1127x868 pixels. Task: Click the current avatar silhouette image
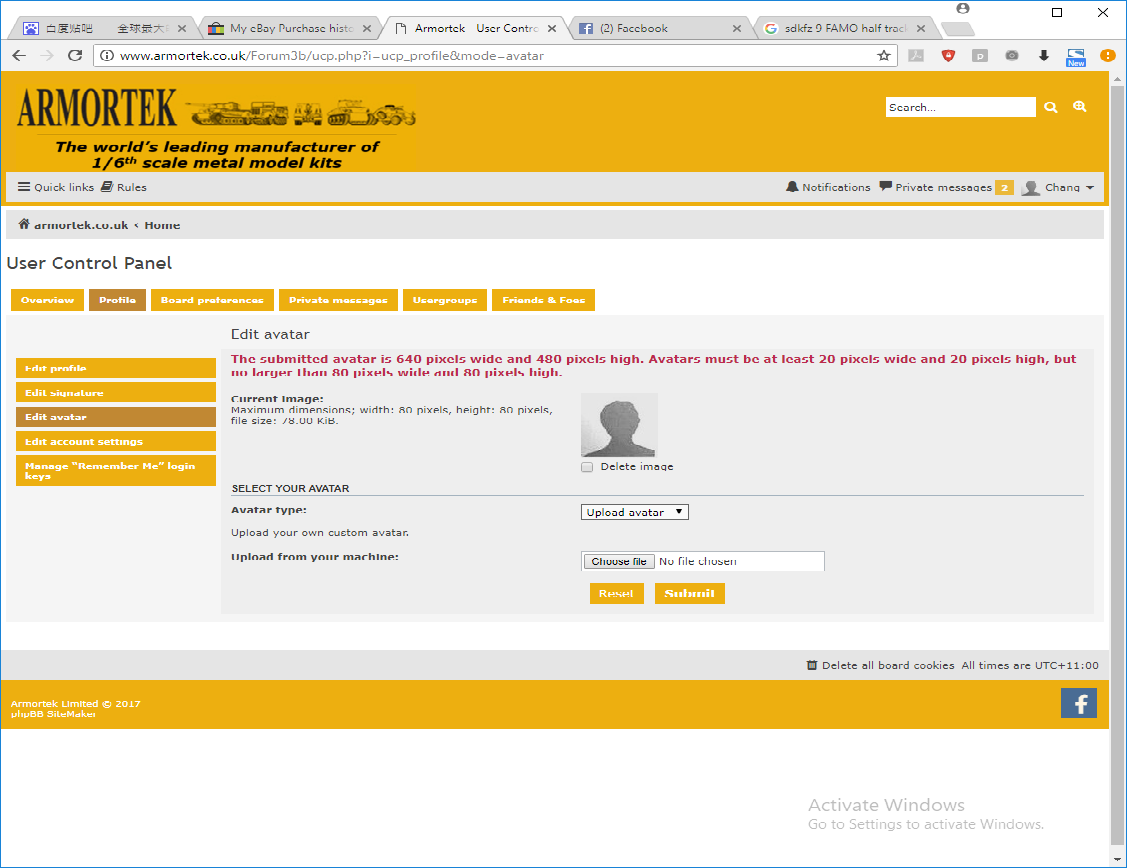[619, 425]
